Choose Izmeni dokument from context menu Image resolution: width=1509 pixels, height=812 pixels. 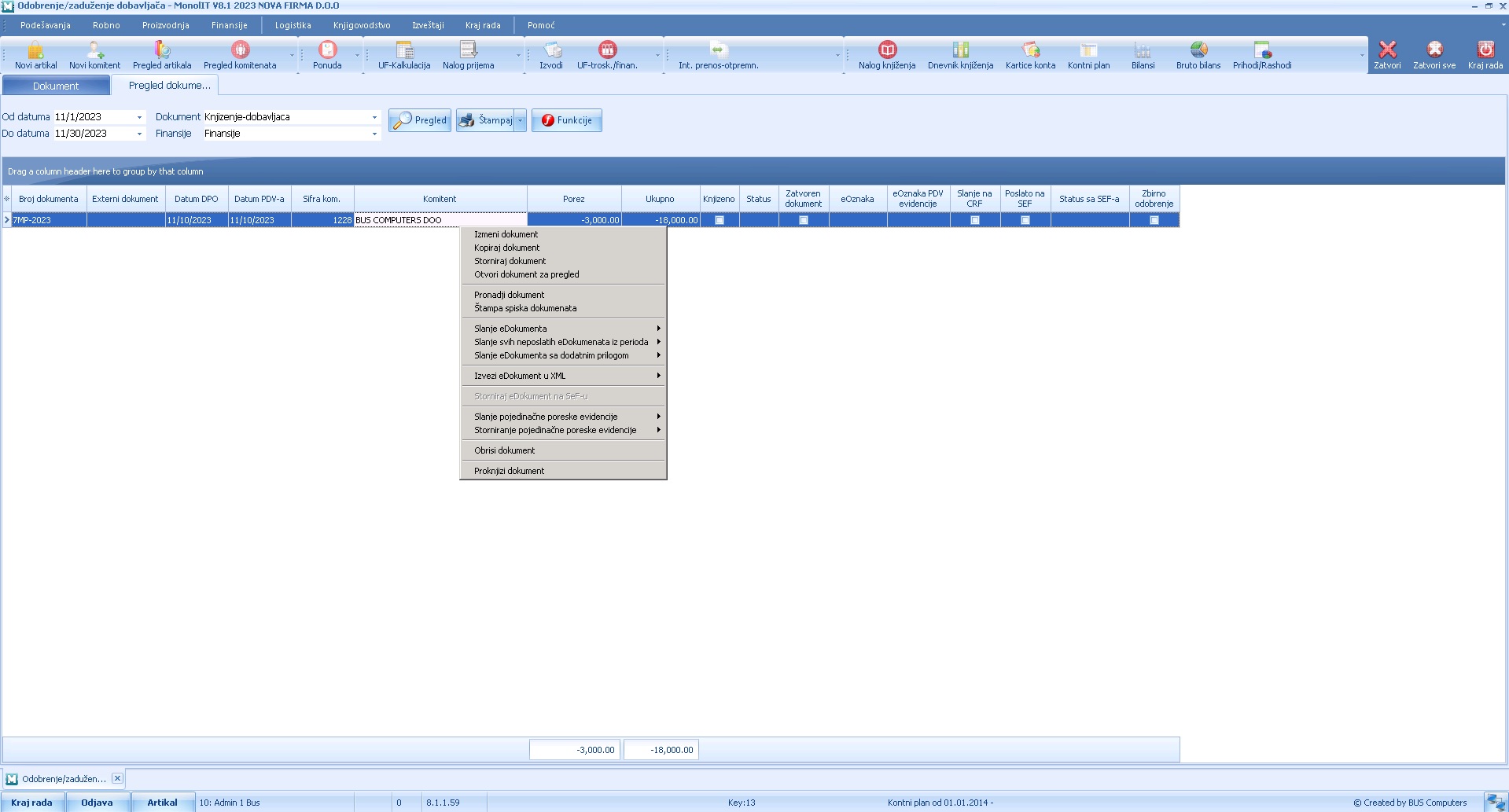click(x=563, y=234)
